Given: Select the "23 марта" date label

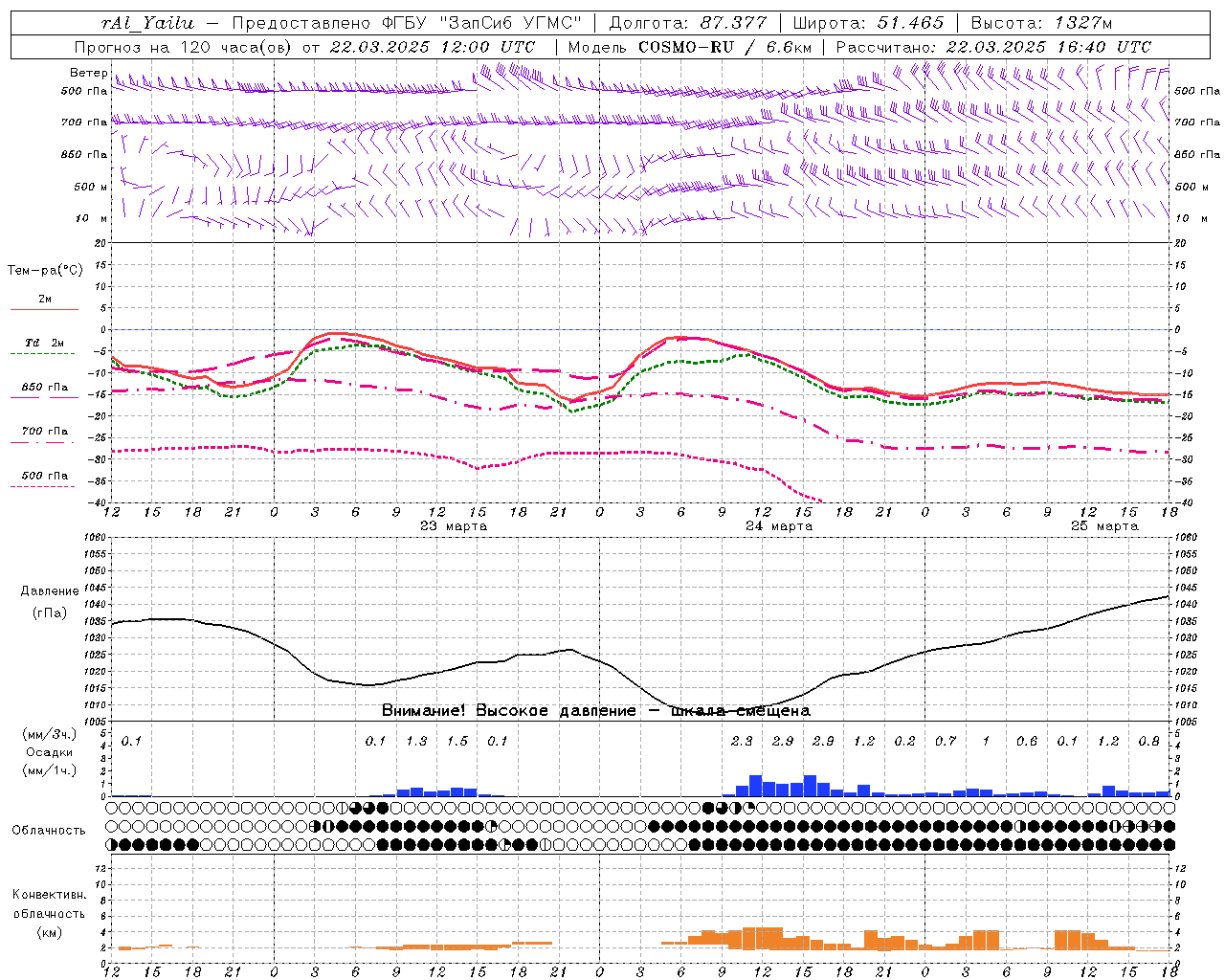Looking at the screenshot, I should point(454,526).
